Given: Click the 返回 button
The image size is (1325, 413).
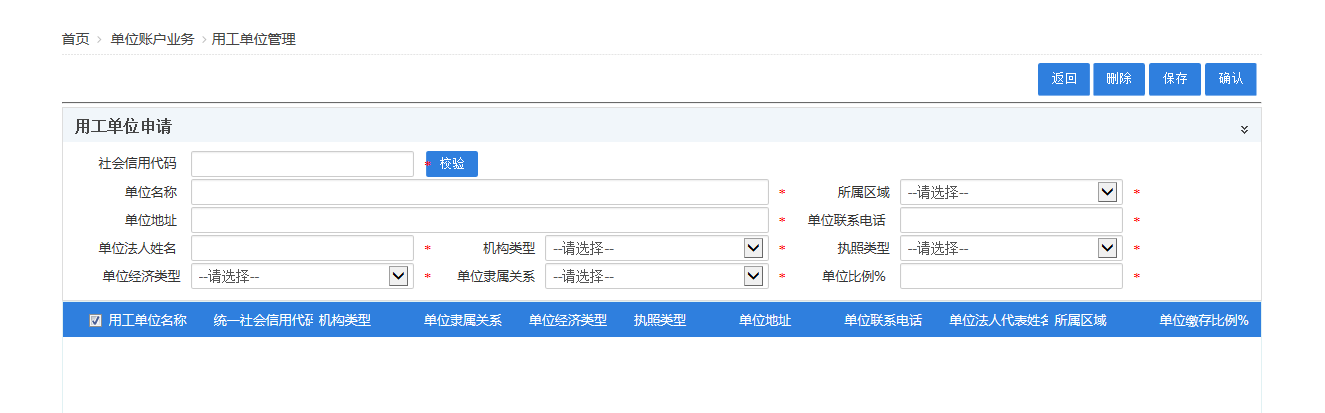Looking at the screenshot, I should [x=1064, y=79].
